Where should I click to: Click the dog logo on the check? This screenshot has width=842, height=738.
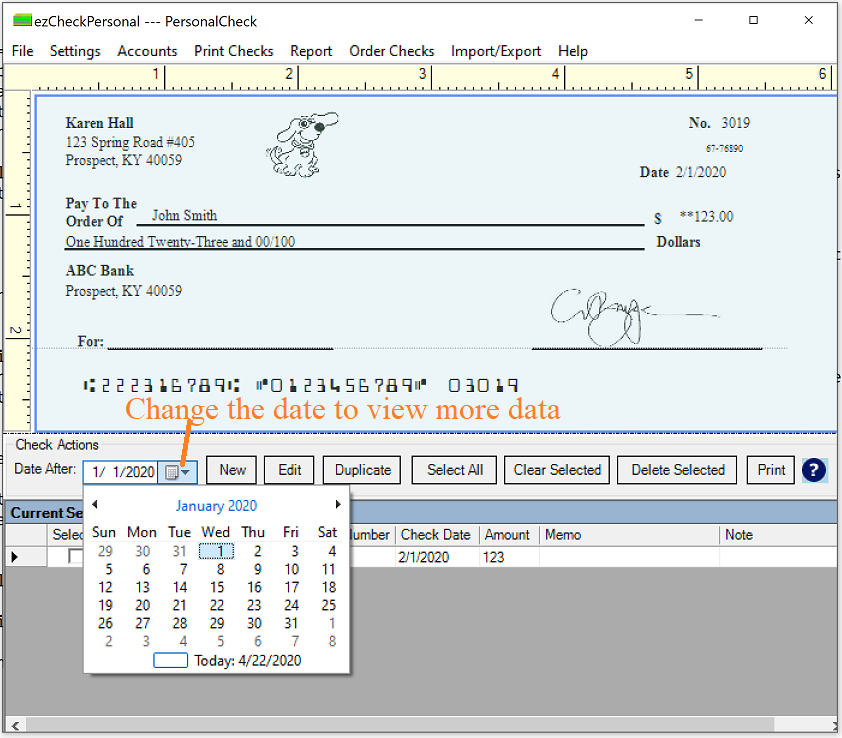pyautogui.click(x=300, y=143)
